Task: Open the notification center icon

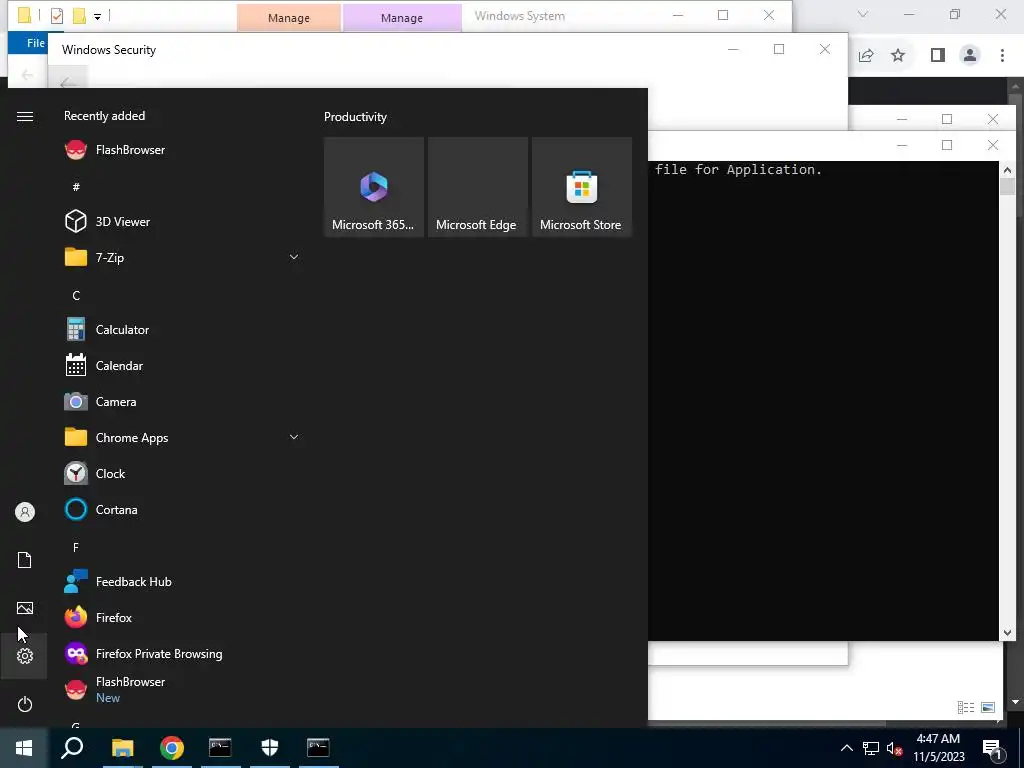Action: pyautogui.click(x=992, y=748)
